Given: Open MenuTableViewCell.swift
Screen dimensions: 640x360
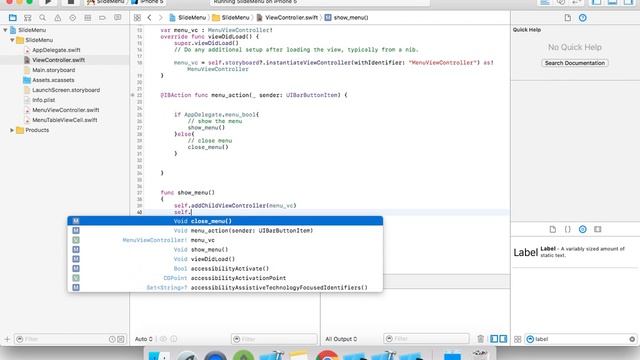Looking at the screenshot, I should [x=64, y=120].
